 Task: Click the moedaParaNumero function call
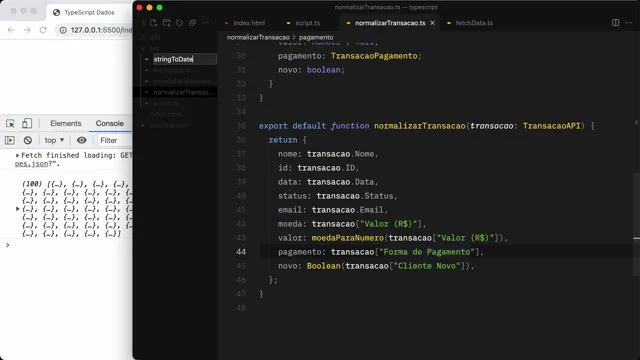click(x=347, y=238)
